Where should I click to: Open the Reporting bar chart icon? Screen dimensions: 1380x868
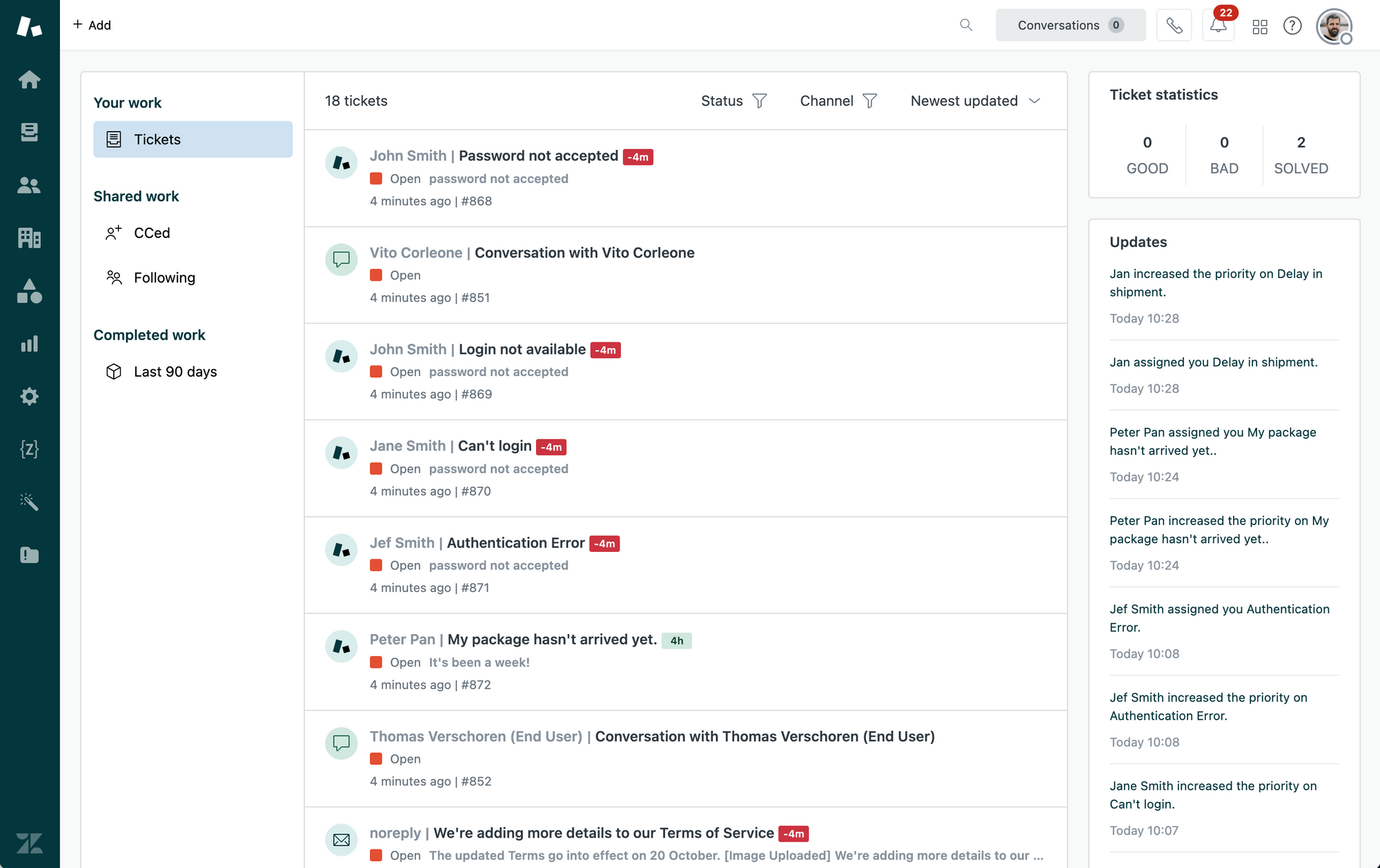point(29,344)
